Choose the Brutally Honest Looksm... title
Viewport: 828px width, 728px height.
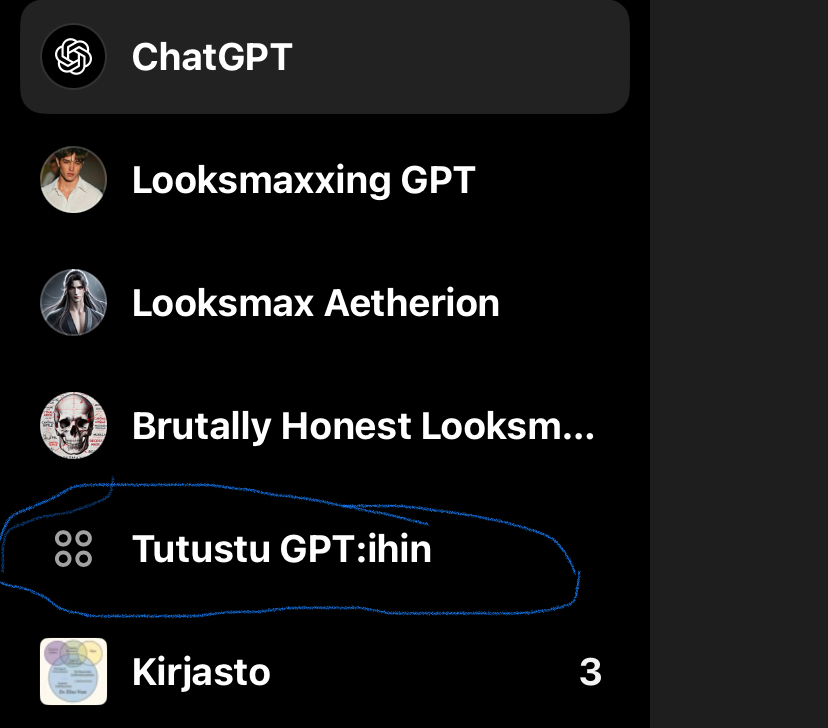363,427
